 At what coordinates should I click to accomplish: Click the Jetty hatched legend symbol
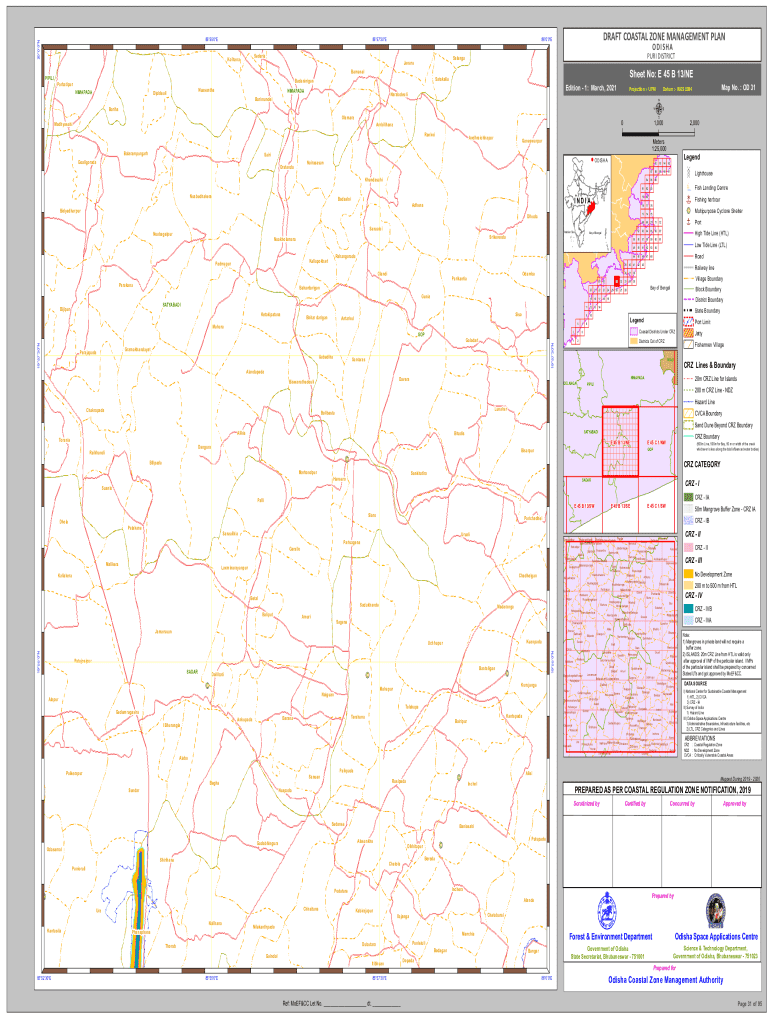(x=687, y=334)
